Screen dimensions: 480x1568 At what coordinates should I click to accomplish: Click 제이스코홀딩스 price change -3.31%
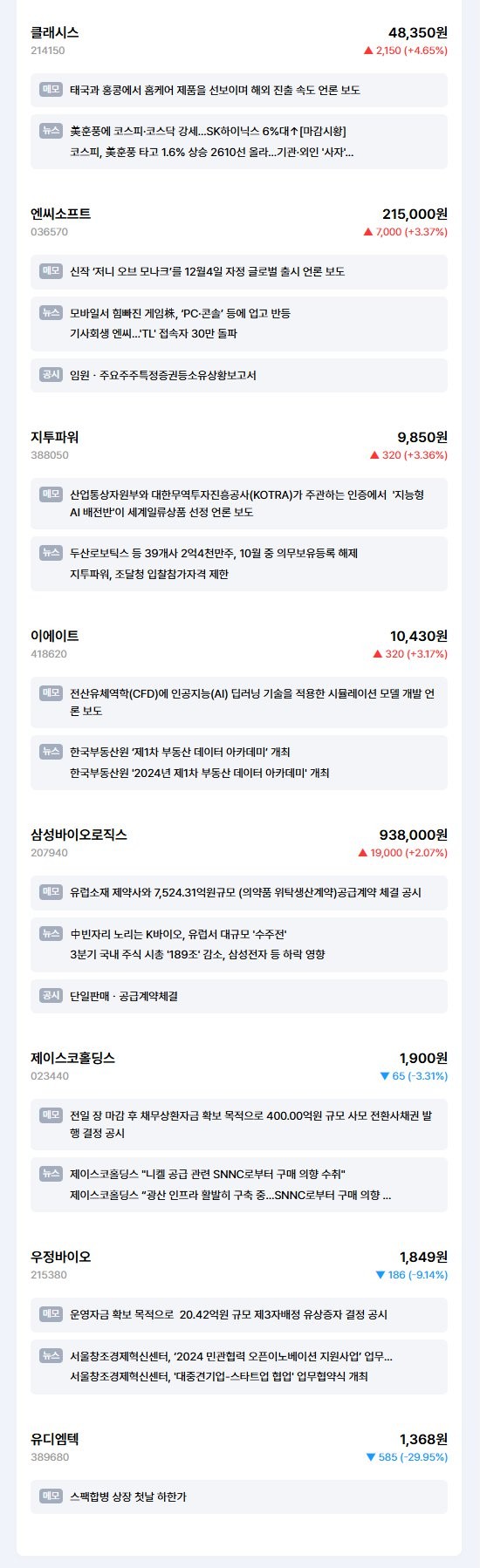click(x=414, y=1076)
